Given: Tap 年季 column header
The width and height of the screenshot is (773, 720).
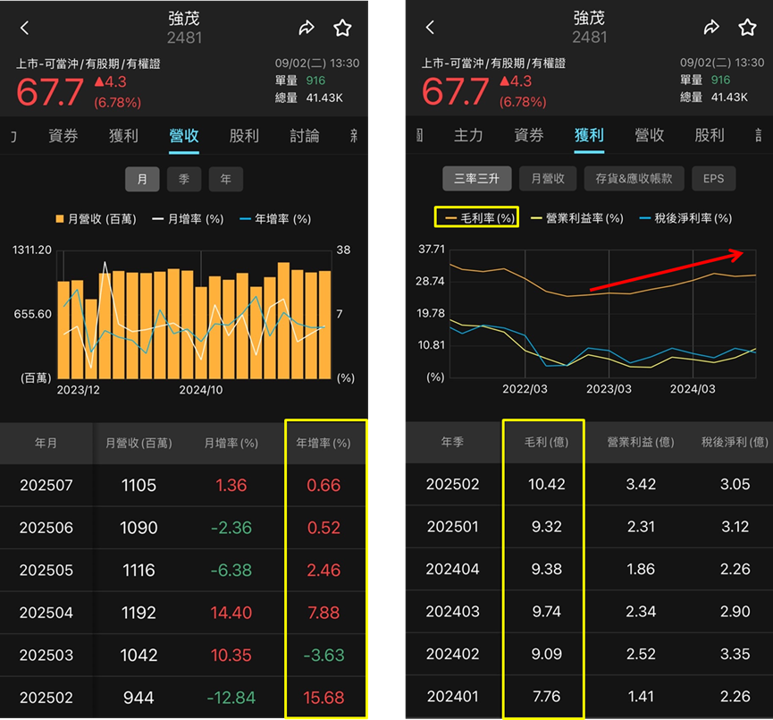Looking at the screenshot, I should pyautogui.click(x=452, y=442).
